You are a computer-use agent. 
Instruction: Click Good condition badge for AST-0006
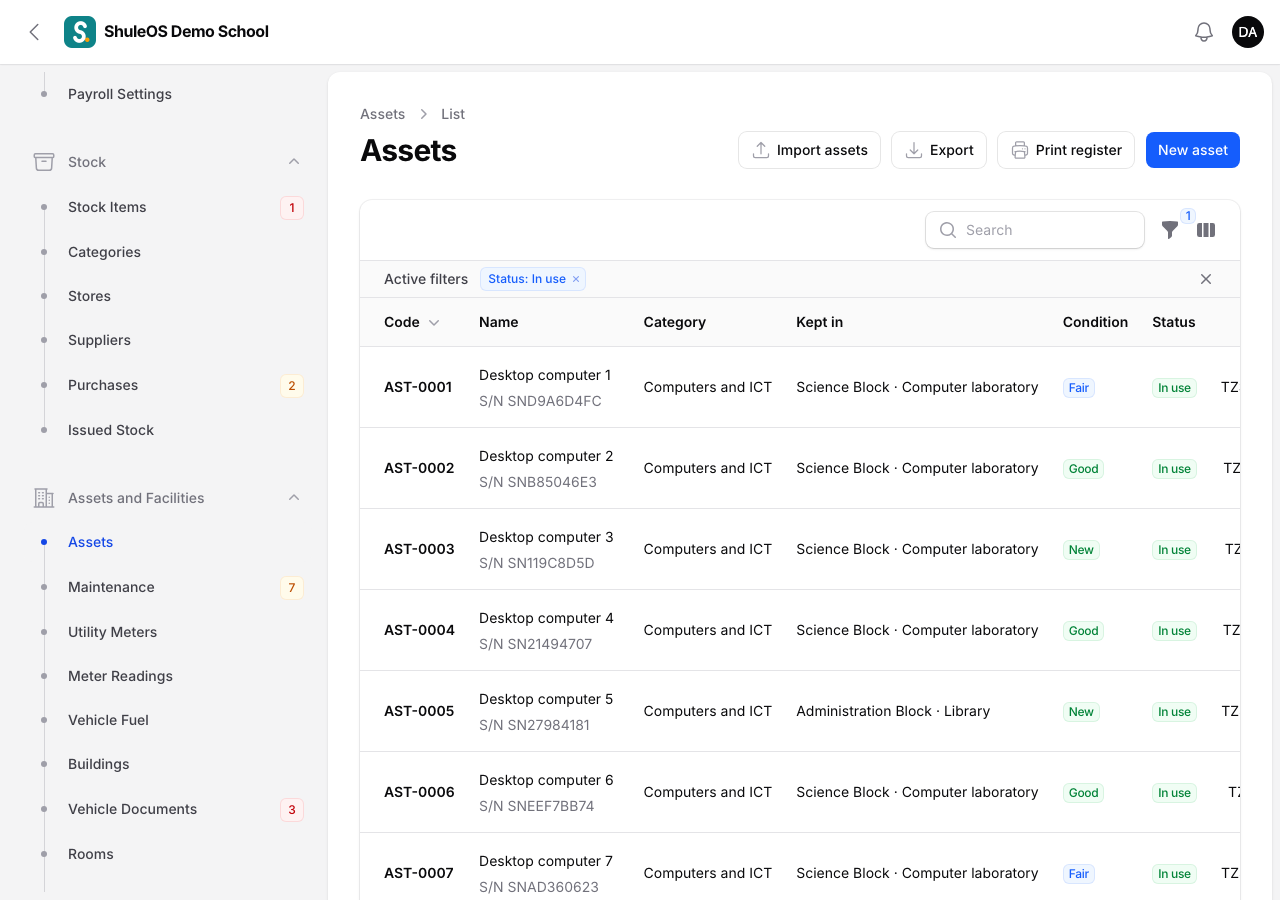coord(1083,793)
